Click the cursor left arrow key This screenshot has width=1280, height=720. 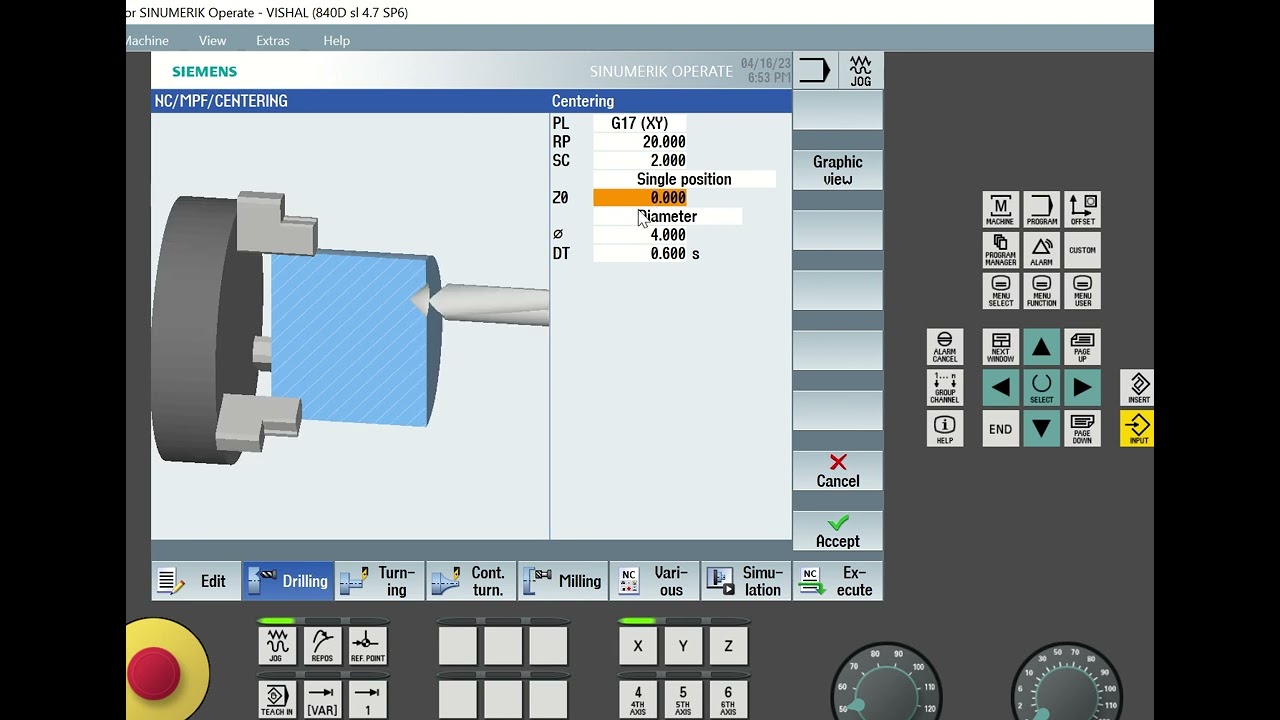[x=1000, y=388]
